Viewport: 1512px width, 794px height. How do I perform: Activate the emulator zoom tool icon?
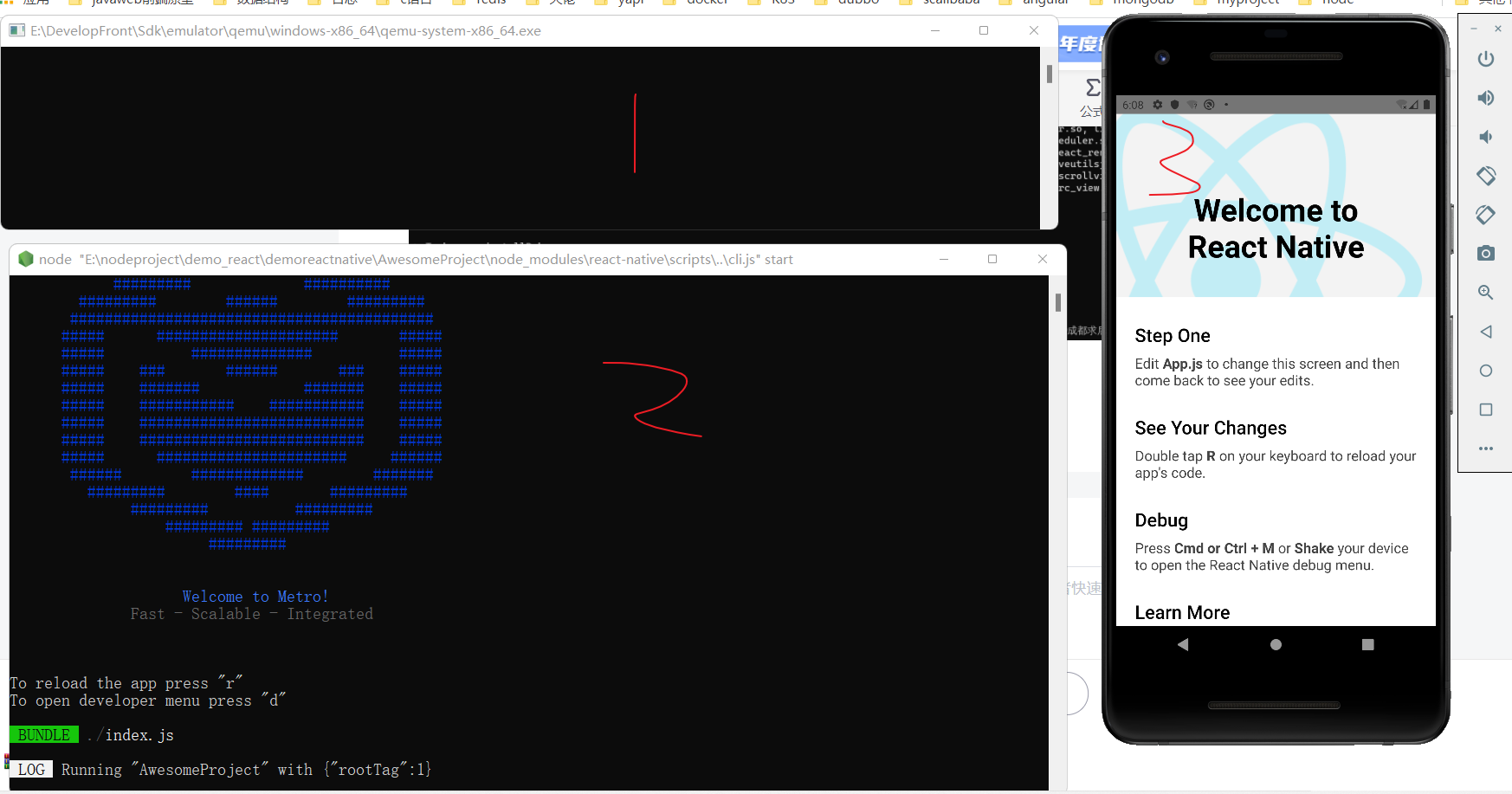pos(1486,293)
